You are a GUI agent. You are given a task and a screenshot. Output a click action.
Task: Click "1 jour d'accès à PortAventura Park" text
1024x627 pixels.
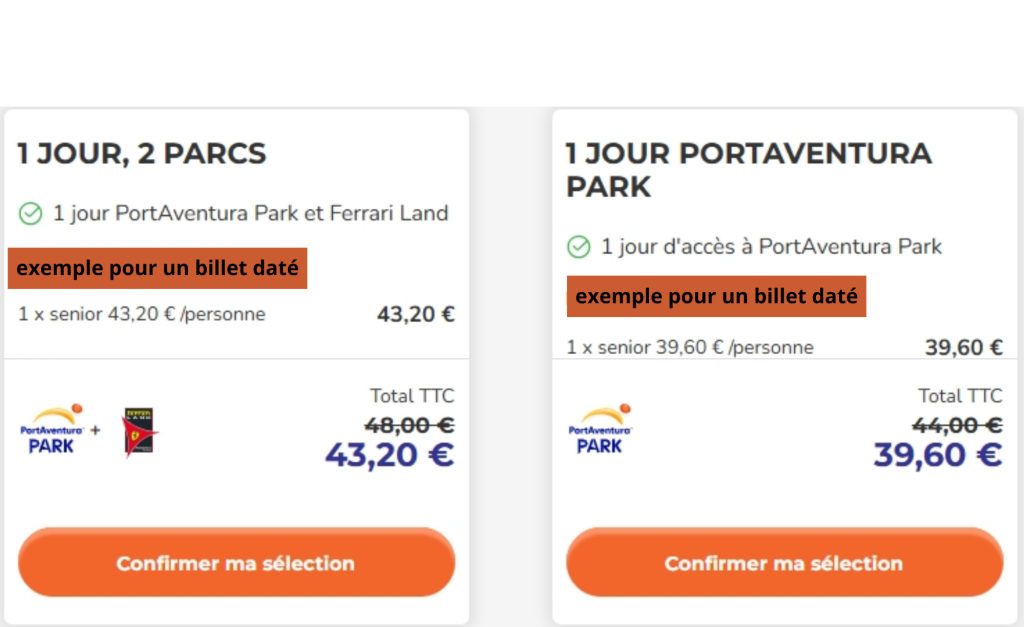tap(772, 246)
